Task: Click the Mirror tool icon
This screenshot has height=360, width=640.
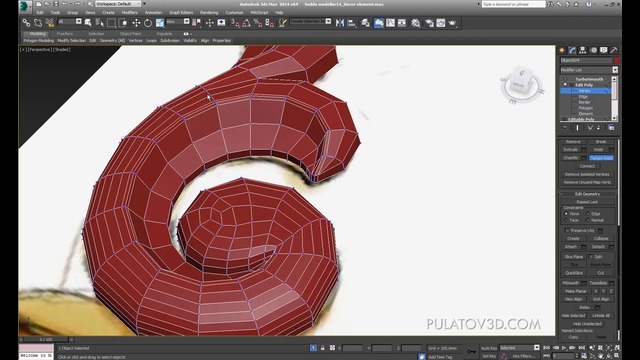Action: click(x=340, y=23)
